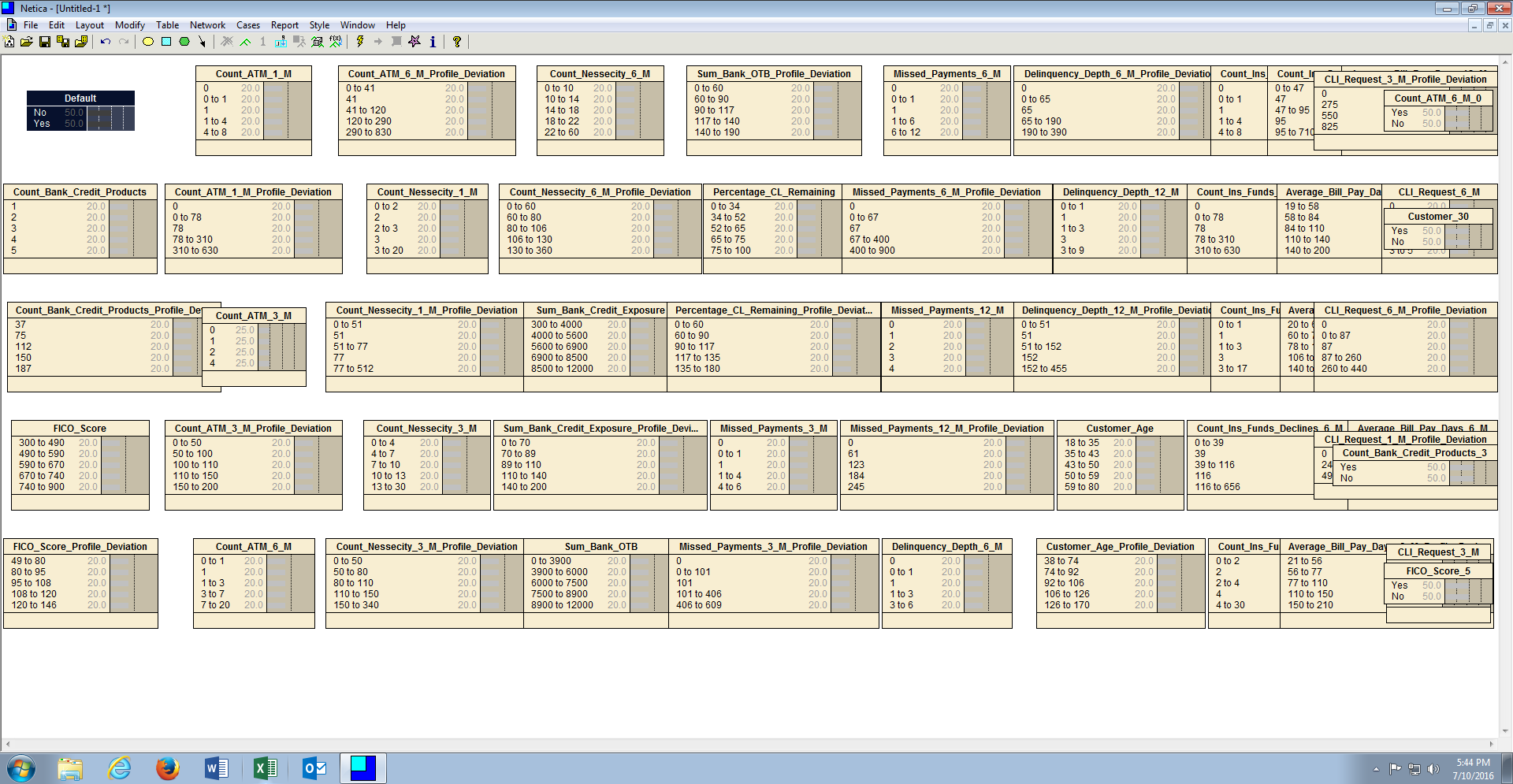Viewport: 1513px width, 784px height.
Task: Open the Cases menu
Action: coord(248,25)
